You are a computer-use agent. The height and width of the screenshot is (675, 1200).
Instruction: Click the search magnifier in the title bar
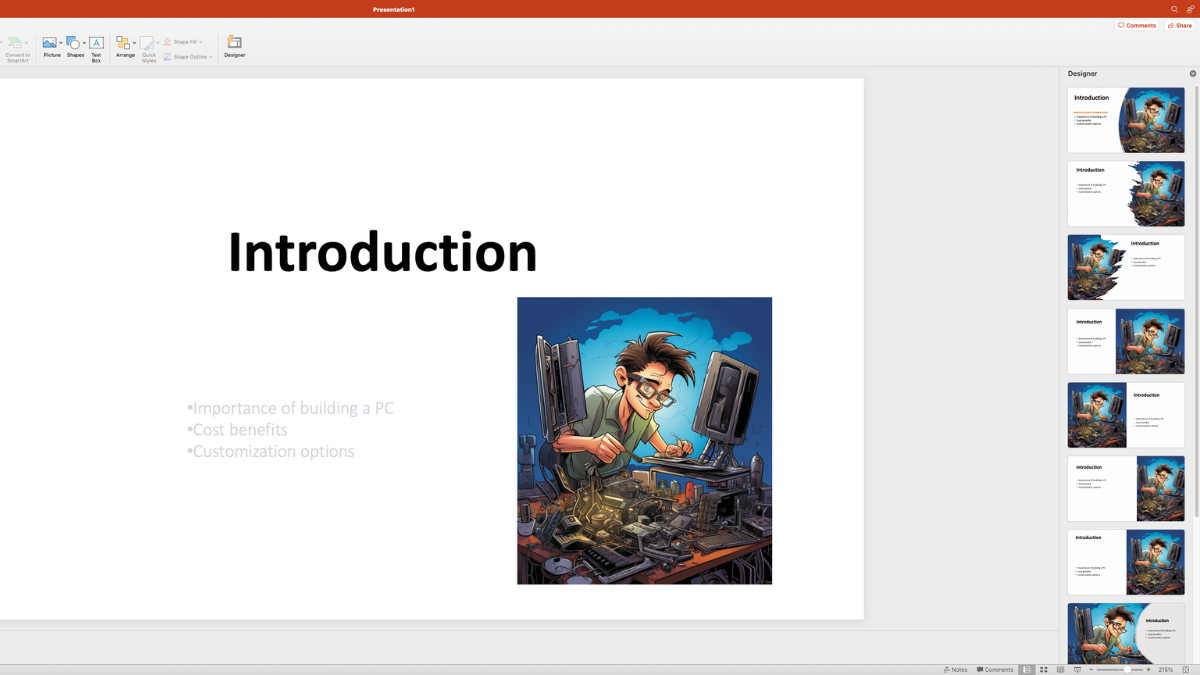coord(1174,9)
